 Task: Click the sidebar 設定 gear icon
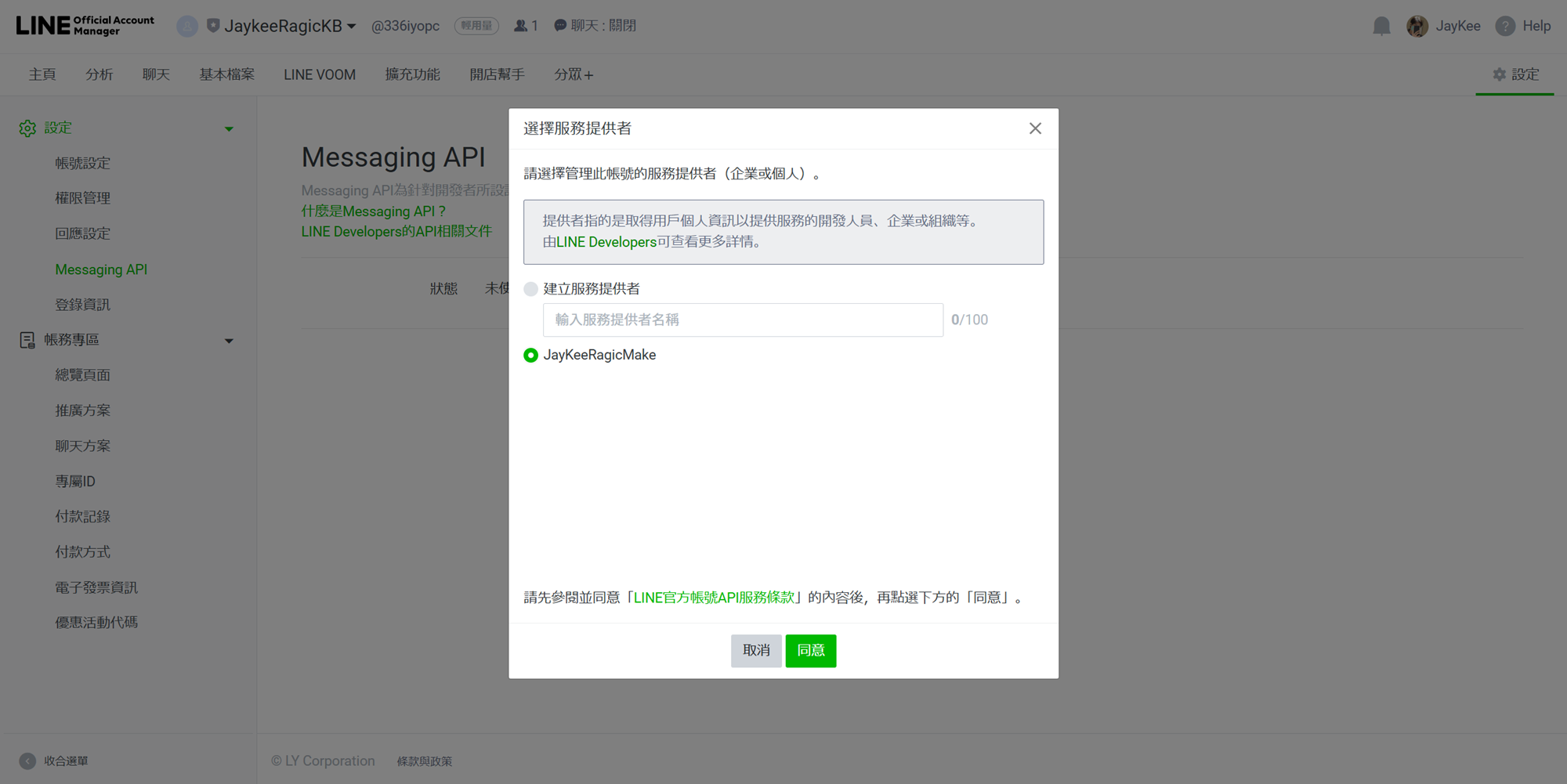(27, 128)
